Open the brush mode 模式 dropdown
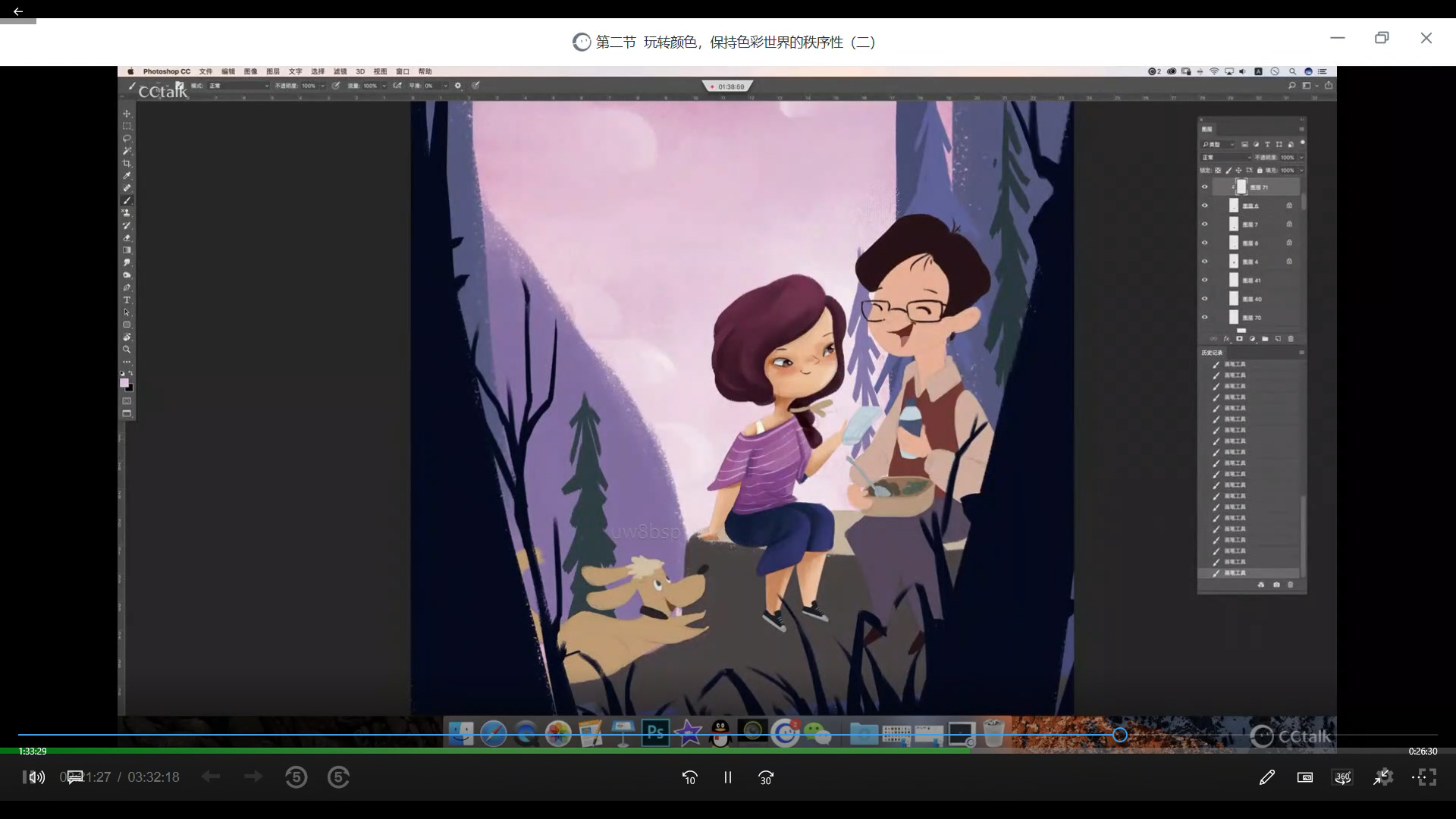The height and width of the screenshot is (819, 1456). pos(239,86)
